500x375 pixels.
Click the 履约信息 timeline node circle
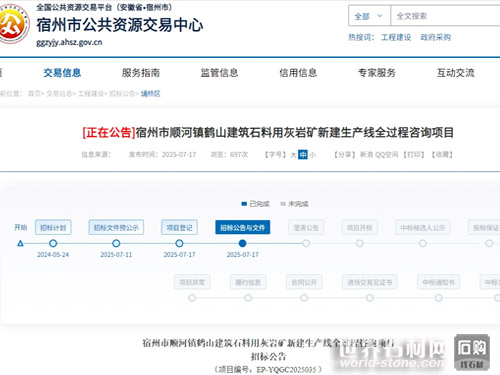click(x=248, y=298)
